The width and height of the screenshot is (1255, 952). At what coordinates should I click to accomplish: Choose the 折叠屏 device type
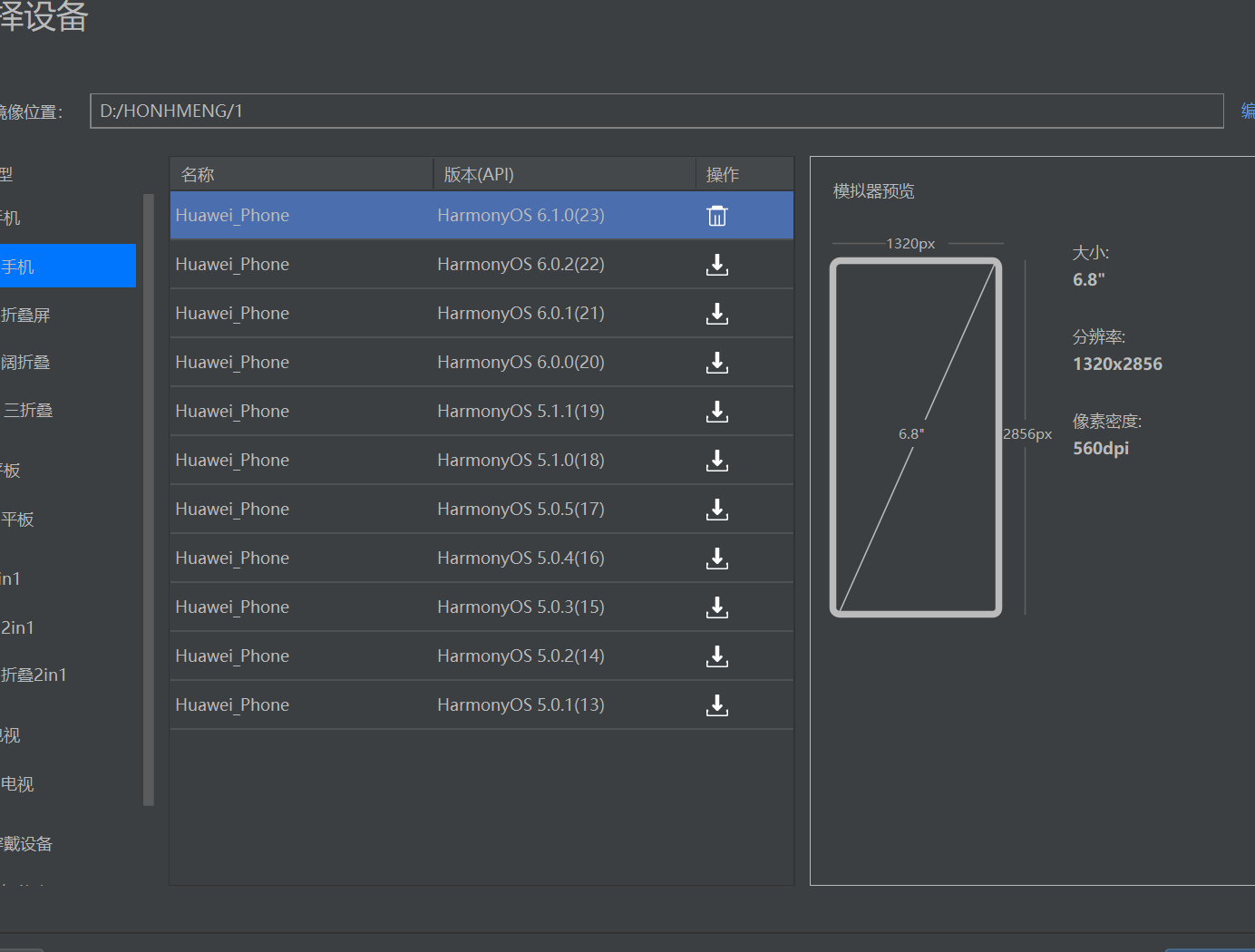25,315
